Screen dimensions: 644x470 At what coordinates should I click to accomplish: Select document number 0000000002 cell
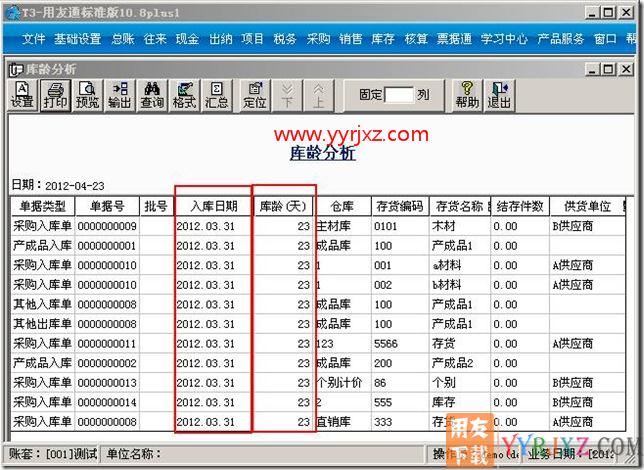coord(107,364)
